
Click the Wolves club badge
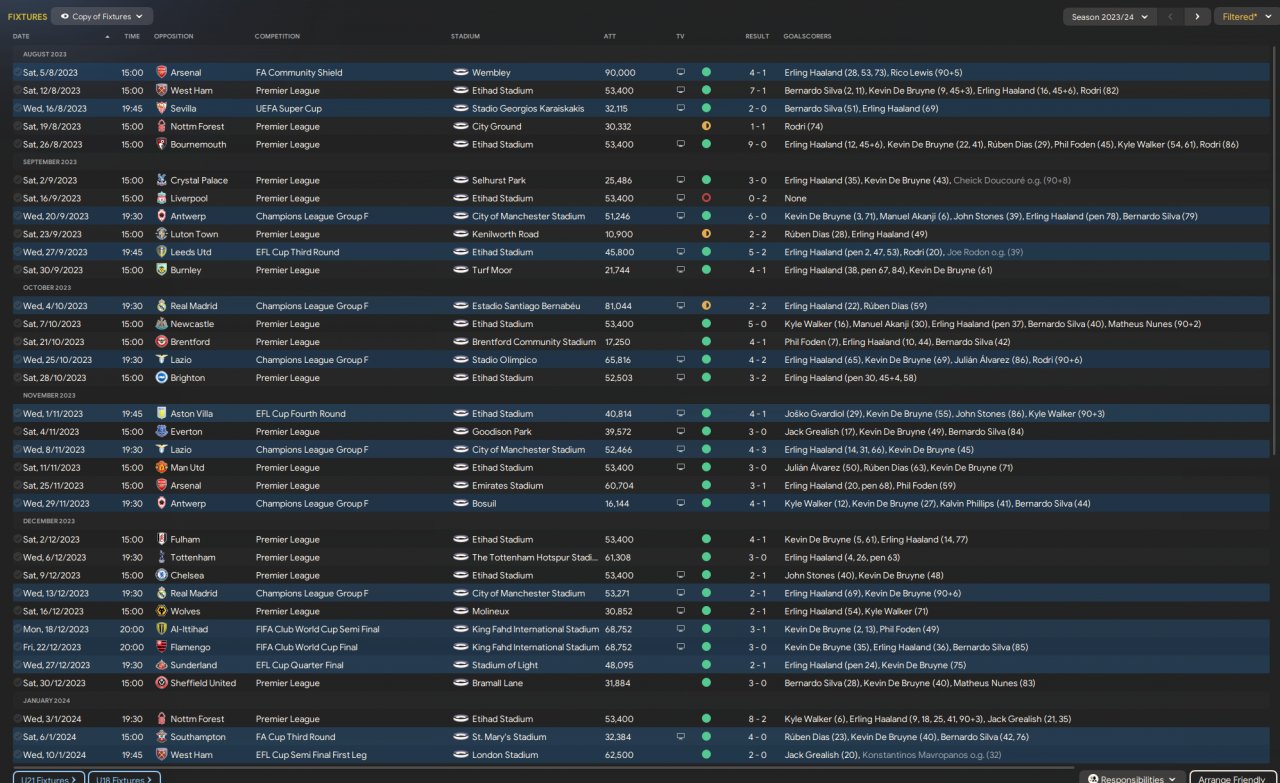click(x=162, y=613)
